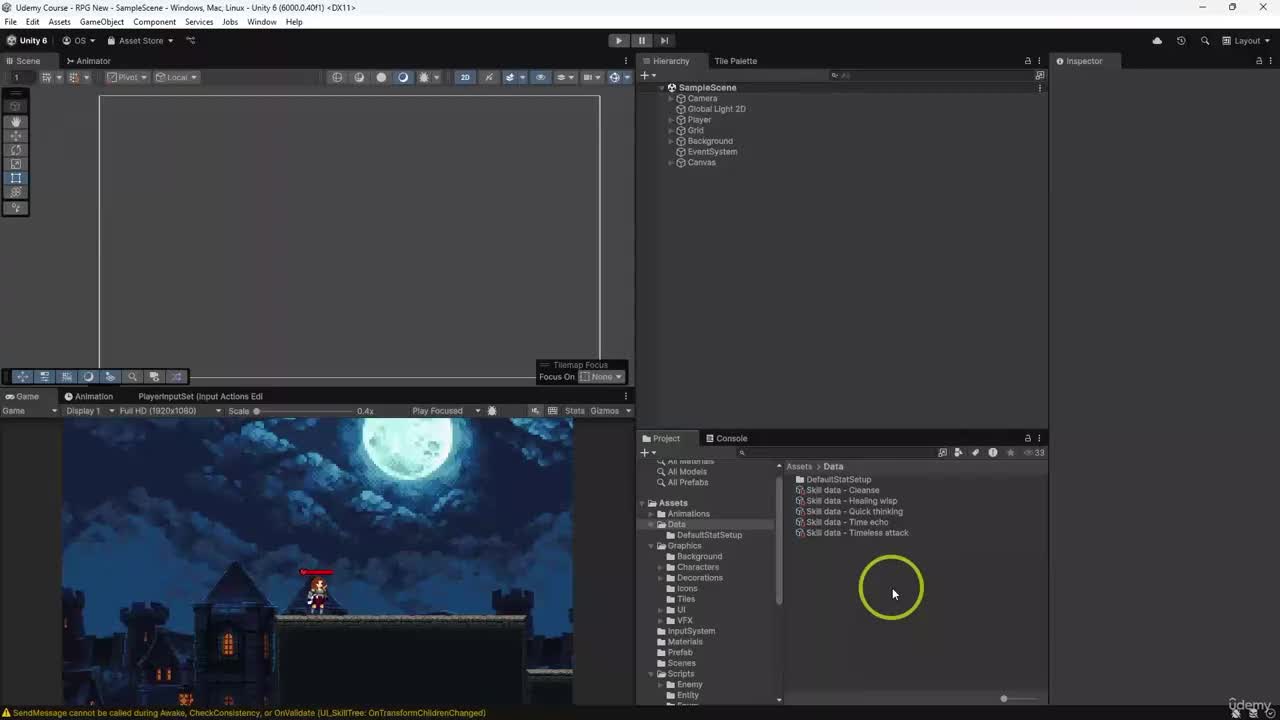The height and width of the screenshot is (720, 1280).
Task: Switch to the Animation tab
Action: point(89,397)
